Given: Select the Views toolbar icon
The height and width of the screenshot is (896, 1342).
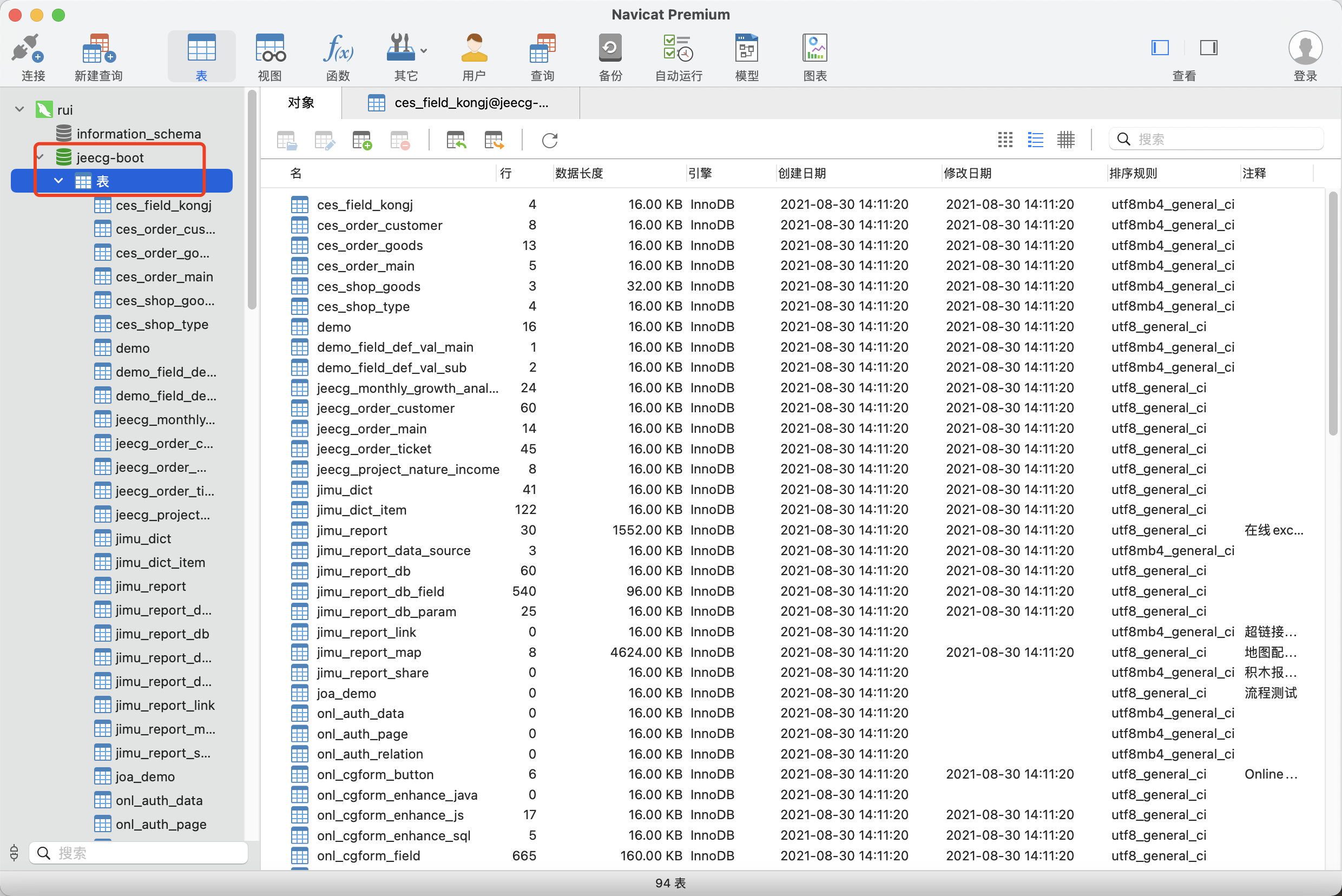Looking at the screenshot, I should [270, 49].
